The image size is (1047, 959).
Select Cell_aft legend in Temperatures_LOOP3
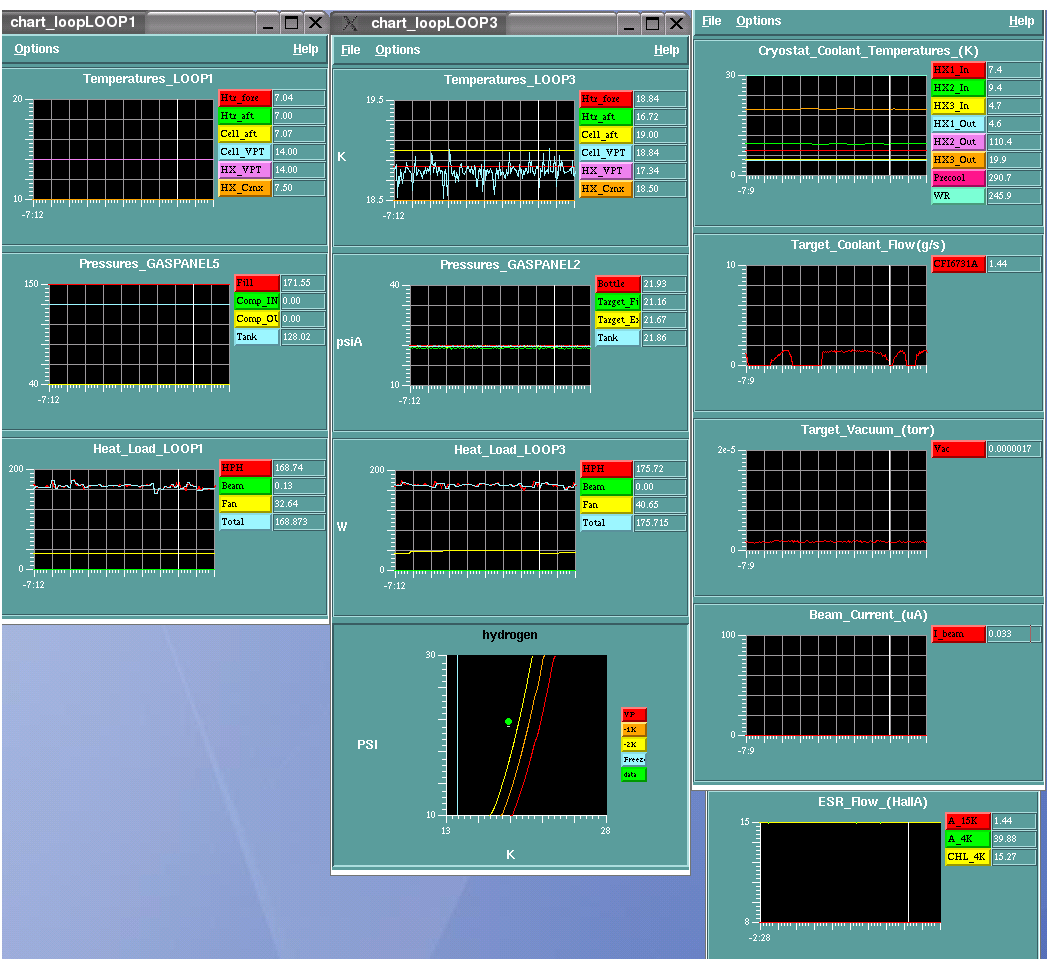(x=606, y=135)
